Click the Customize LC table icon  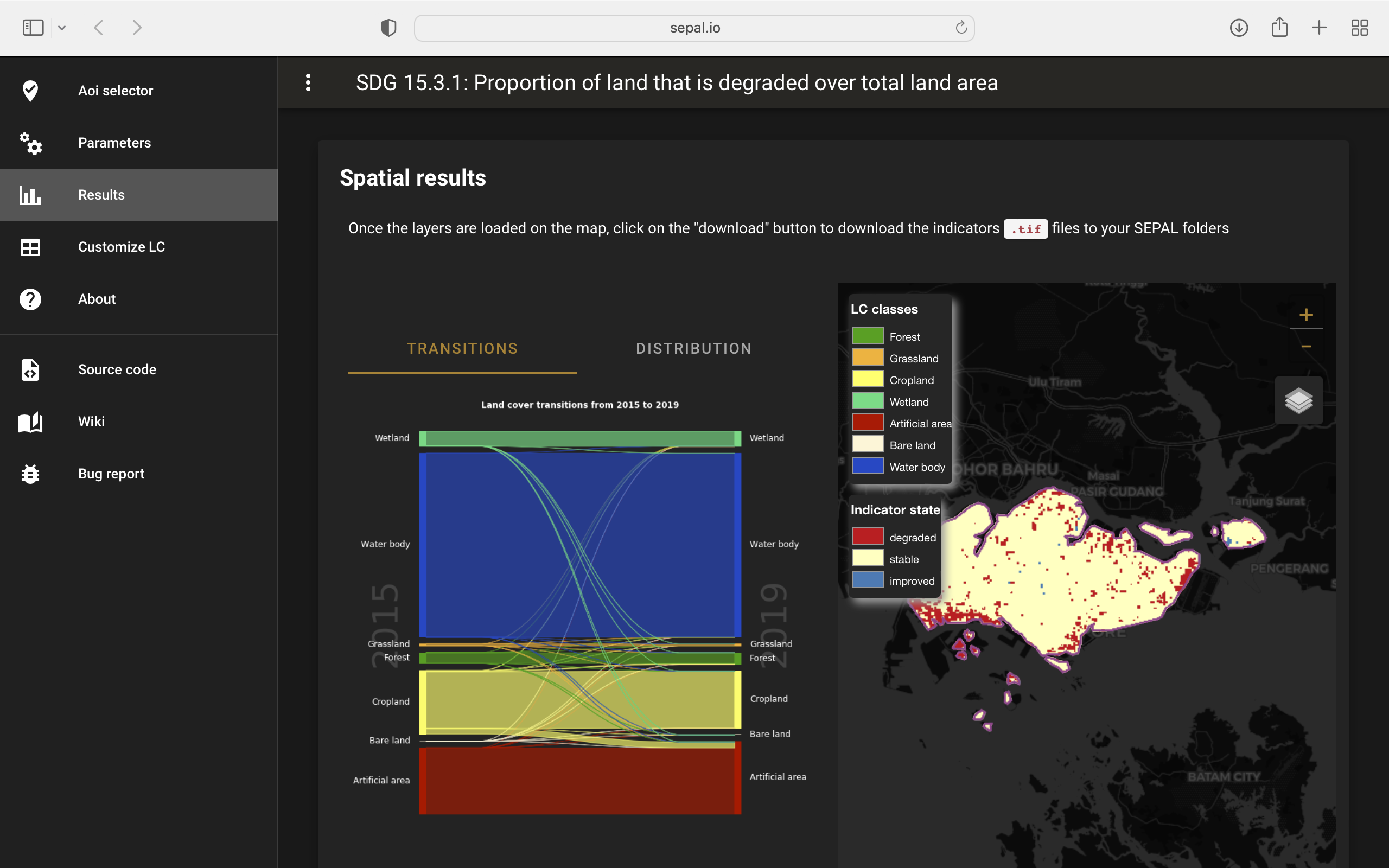[x=30, y=247]
